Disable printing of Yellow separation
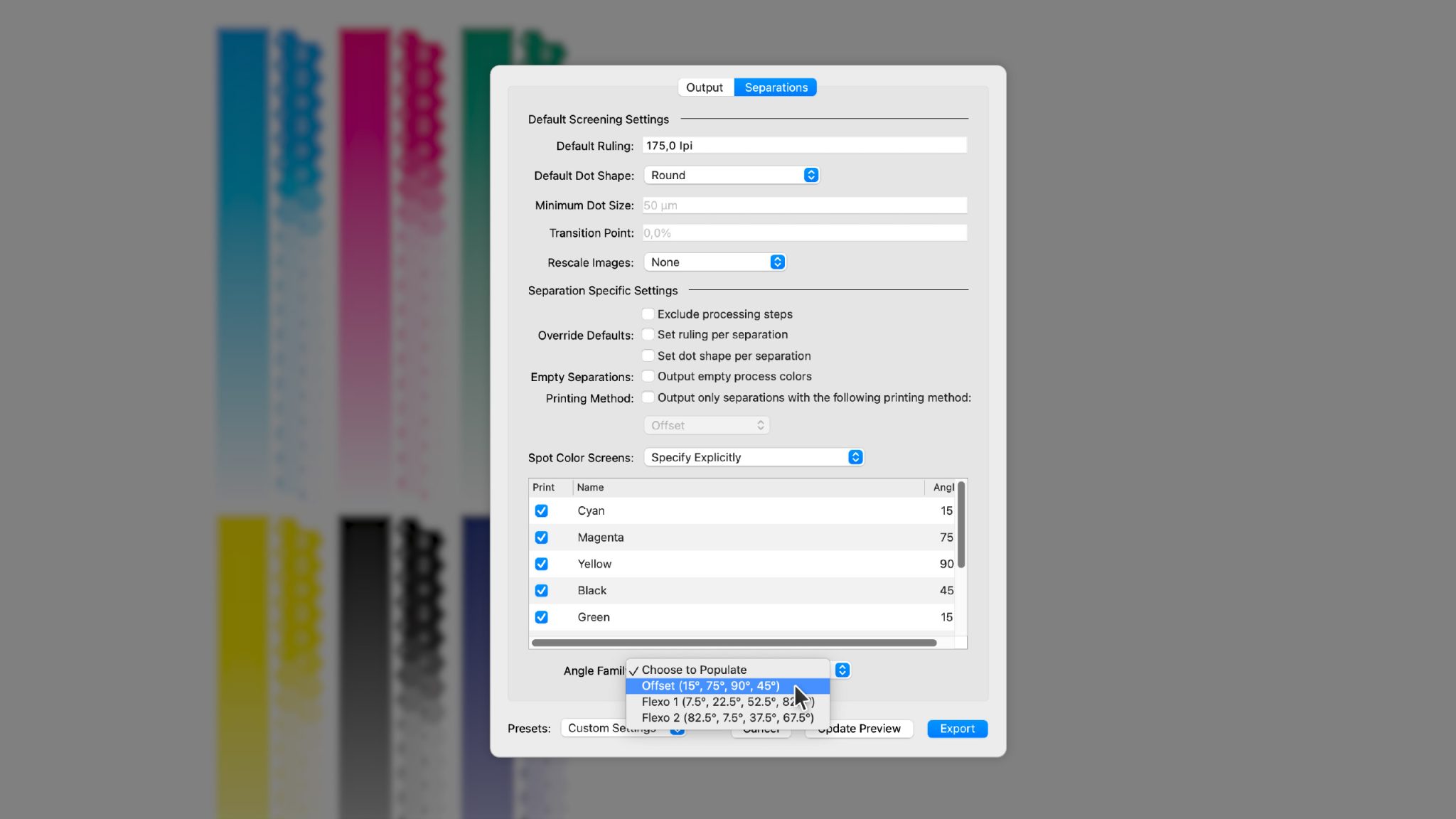Image resolution: width=1456 pixels, height=819 pixels. point(541,564)
